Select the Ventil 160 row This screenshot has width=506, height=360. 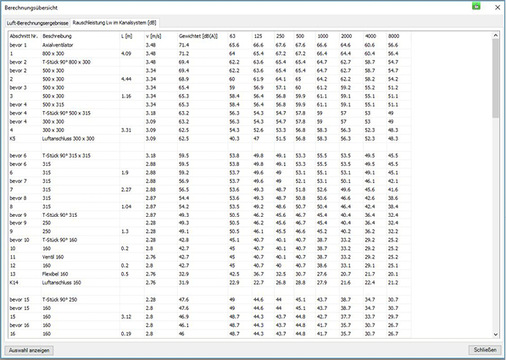coord(210,257)
